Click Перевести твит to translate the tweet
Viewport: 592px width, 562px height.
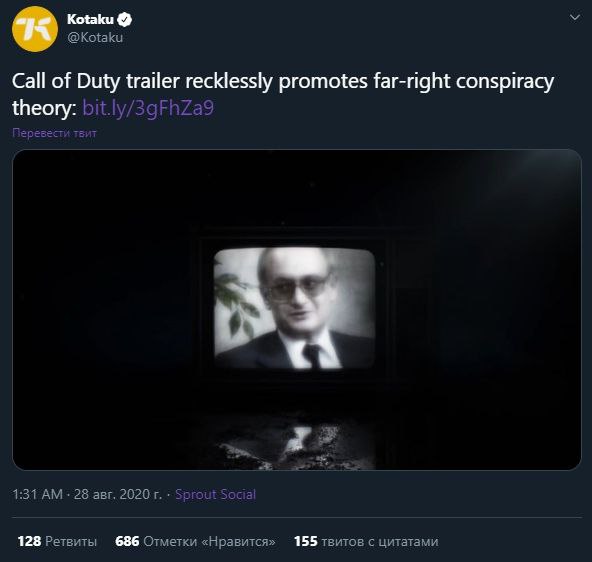[54, 133]
